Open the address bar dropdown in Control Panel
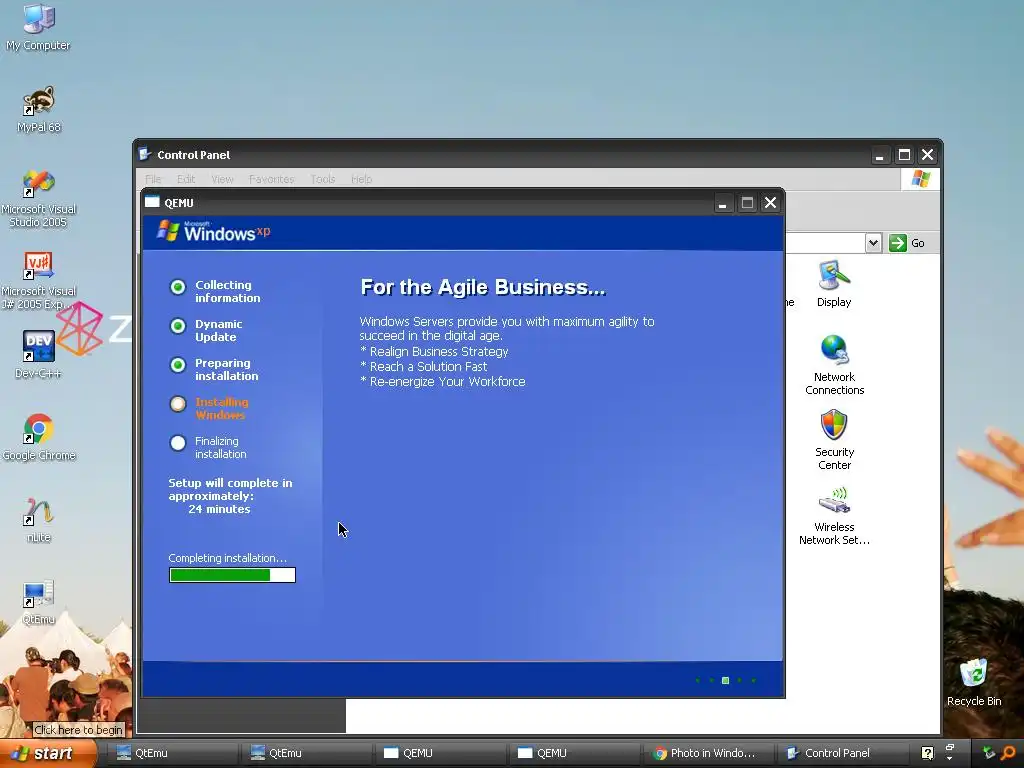The width and height of the screenshot is (1024, 768). 873,243
